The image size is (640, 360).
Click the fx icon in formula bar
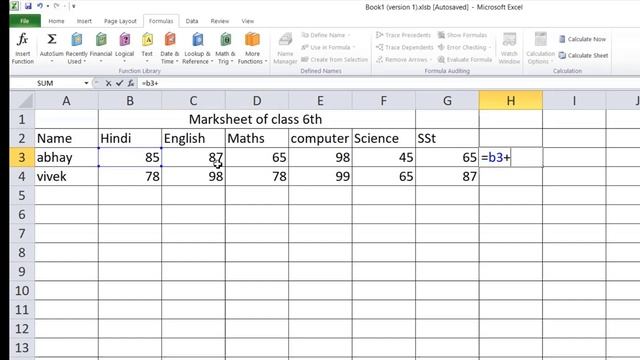pyautogui.click(x=131, y=83)
